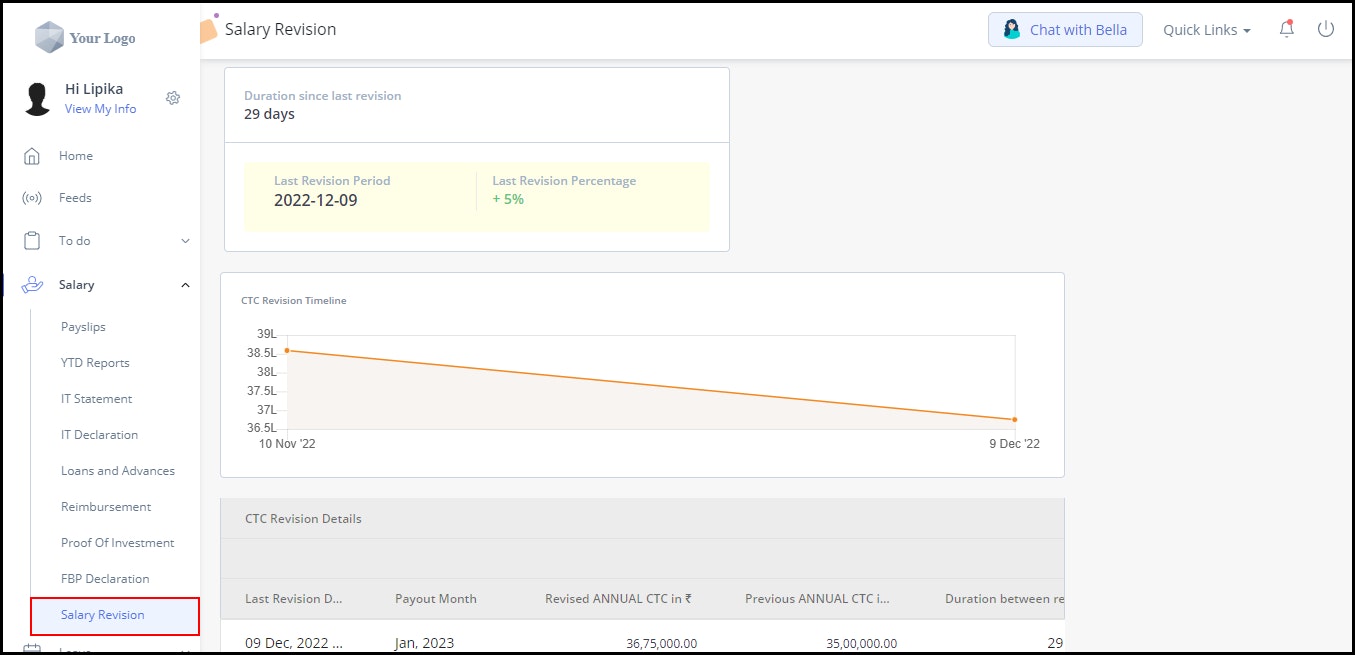Click the Feeds broadcast icon

(x=32, y=198)
